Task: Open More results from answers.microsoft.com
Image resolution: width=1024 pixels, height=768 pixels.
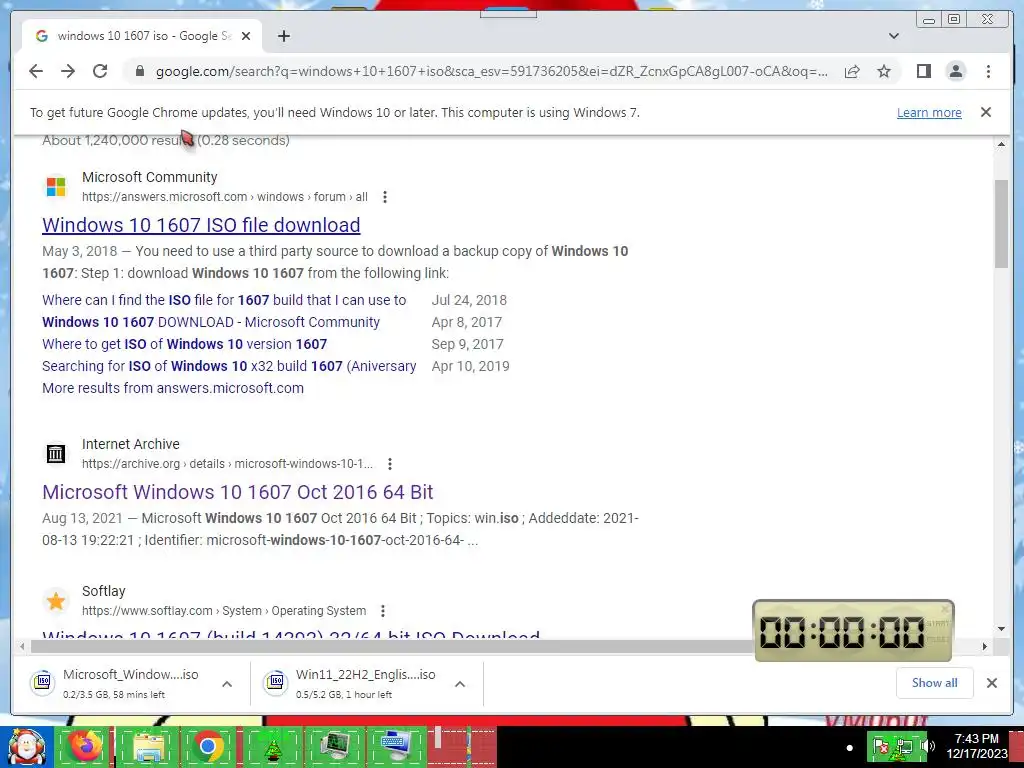Action: pos(173,388)
